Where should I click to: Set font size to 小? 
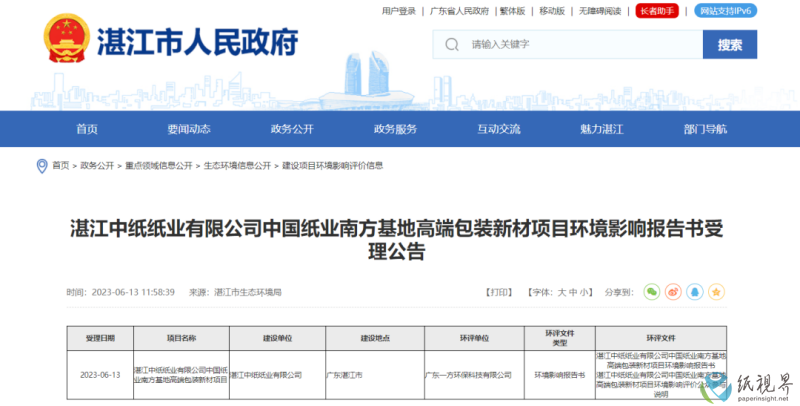pyautogui.click(x=584, y=292)
